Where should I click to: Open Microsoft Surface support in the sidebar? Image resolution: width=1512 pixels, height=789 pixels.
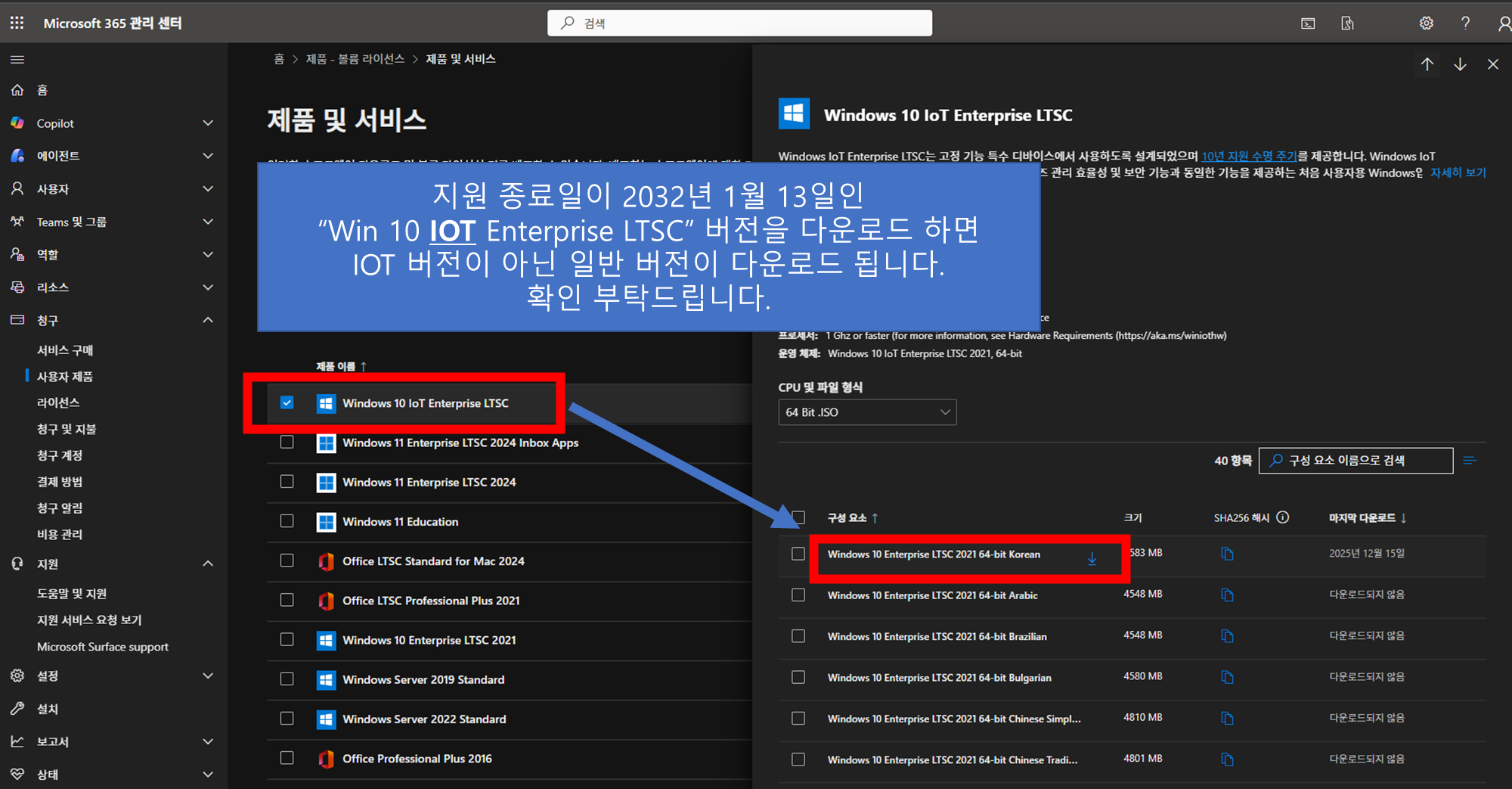click(x=103, y=647)
